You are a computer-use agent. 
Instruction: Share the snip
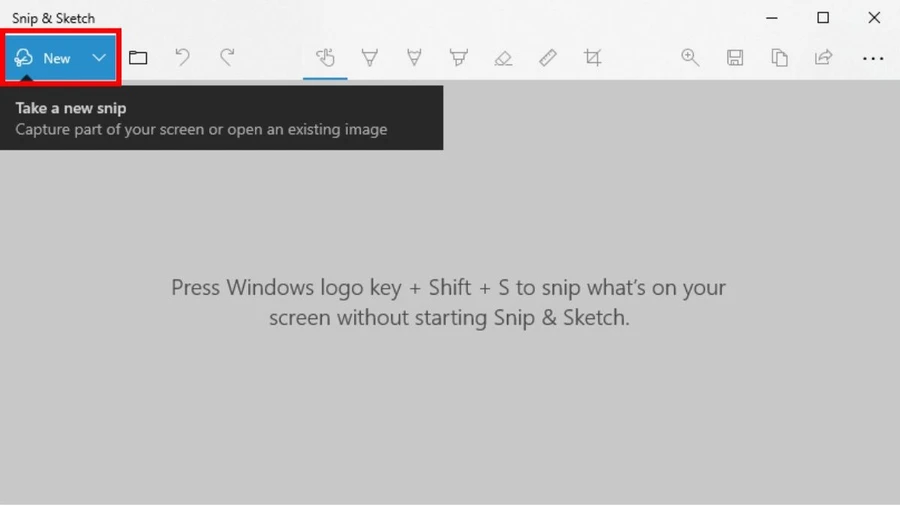click(x=824, y=57)
